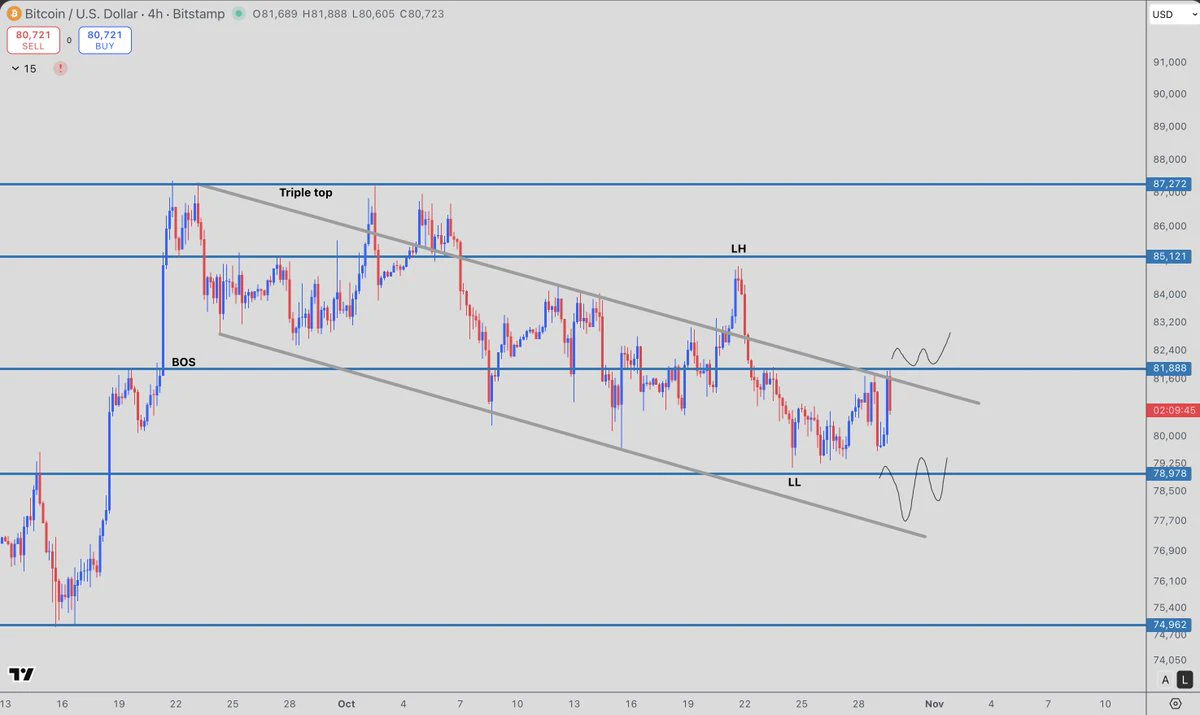Select the BOS text annotation
1200x715 pixels.
pos(183,364)
